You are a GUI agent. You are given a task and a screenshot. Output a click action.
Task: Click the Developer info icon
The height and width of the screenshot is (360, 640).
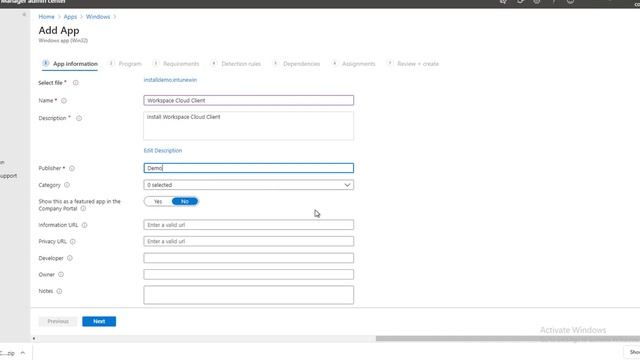70,258
